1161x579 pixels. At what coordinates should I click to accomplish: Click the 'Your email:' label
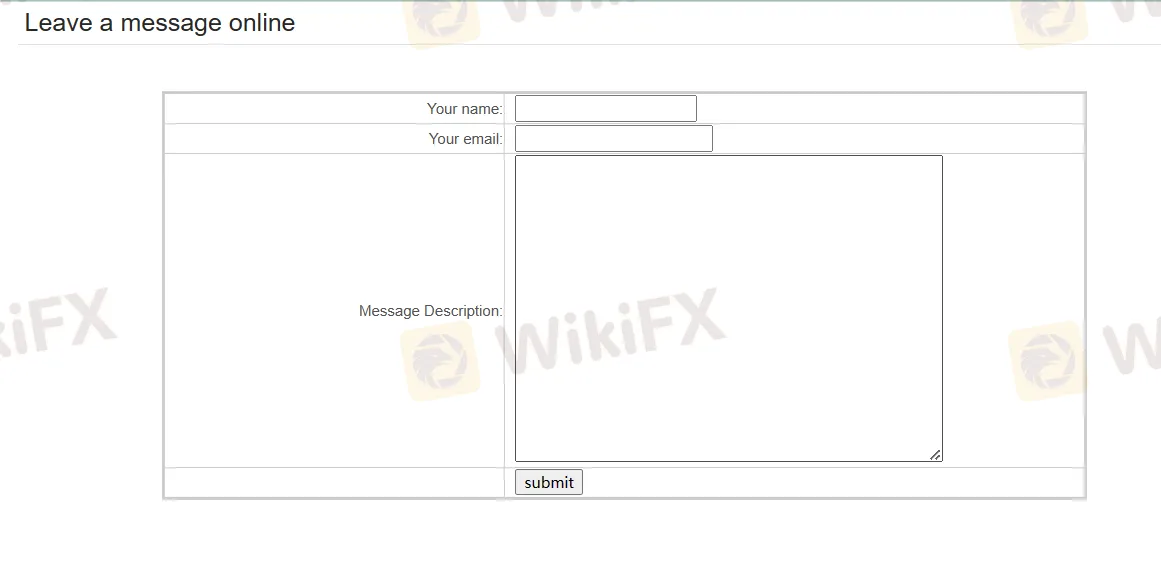(465, 139)
